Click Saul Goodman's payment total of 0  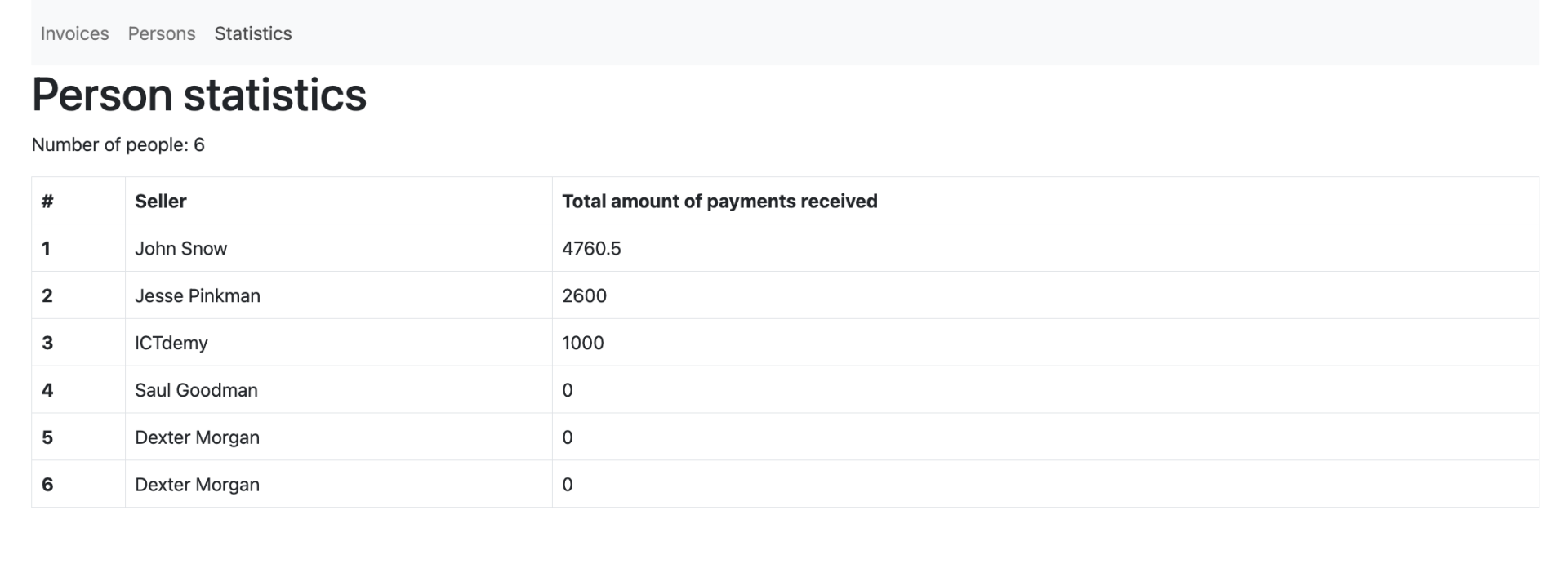pos(568,391)
